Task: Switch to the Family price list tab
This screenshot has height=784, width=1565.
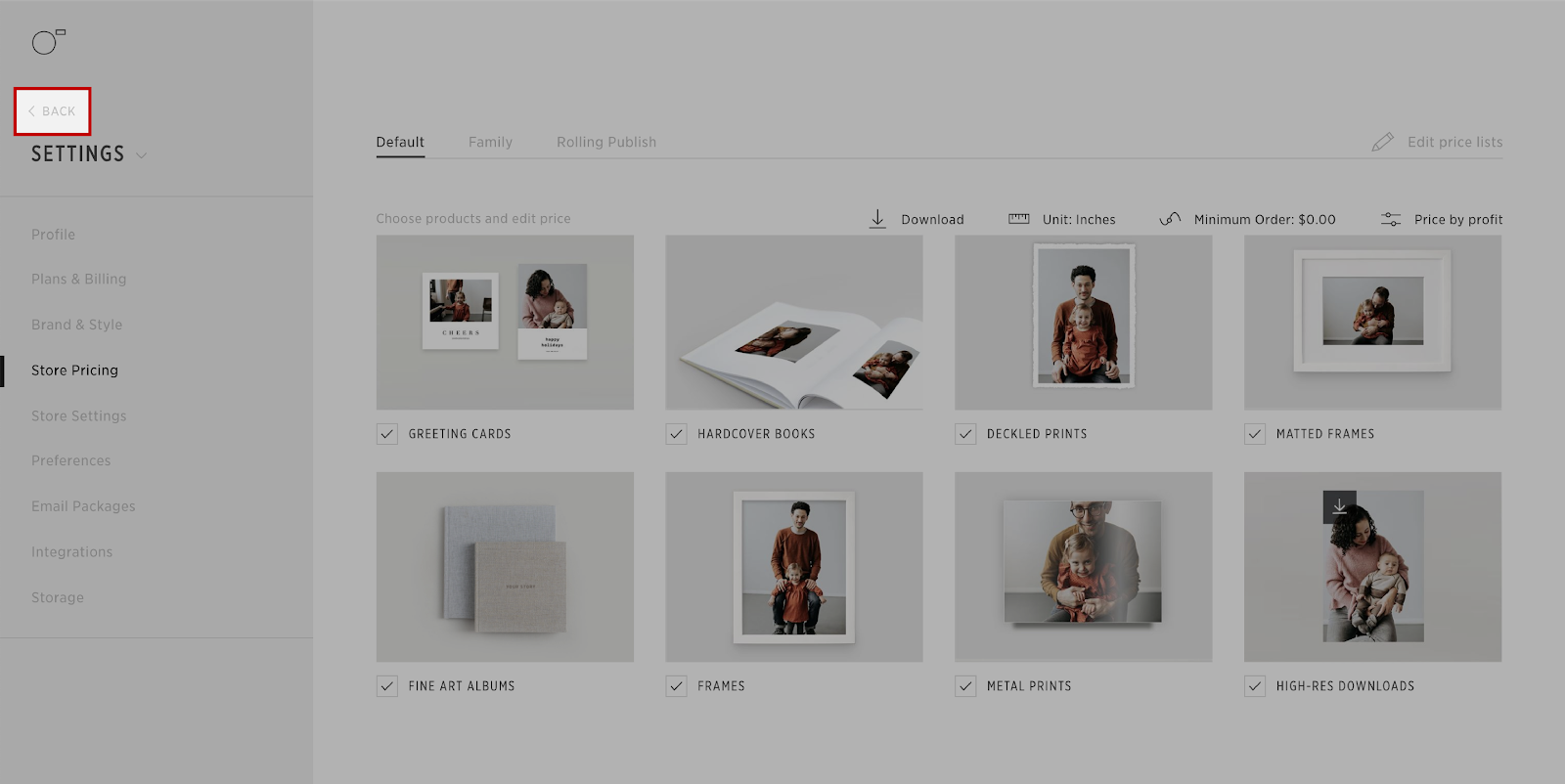Action: click(490, 143)
